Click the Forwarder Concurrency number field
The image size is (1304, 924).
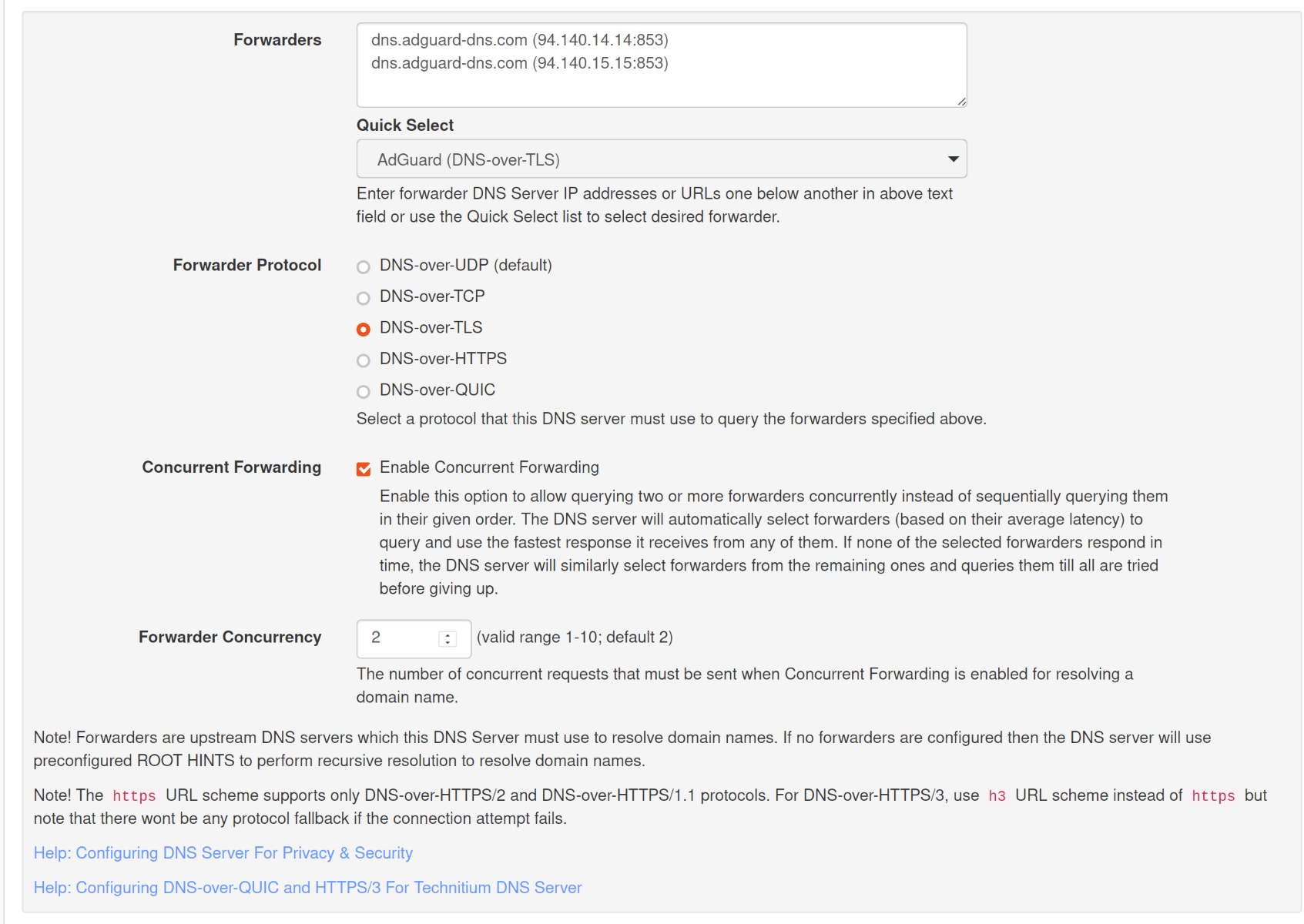click(414, 638)
